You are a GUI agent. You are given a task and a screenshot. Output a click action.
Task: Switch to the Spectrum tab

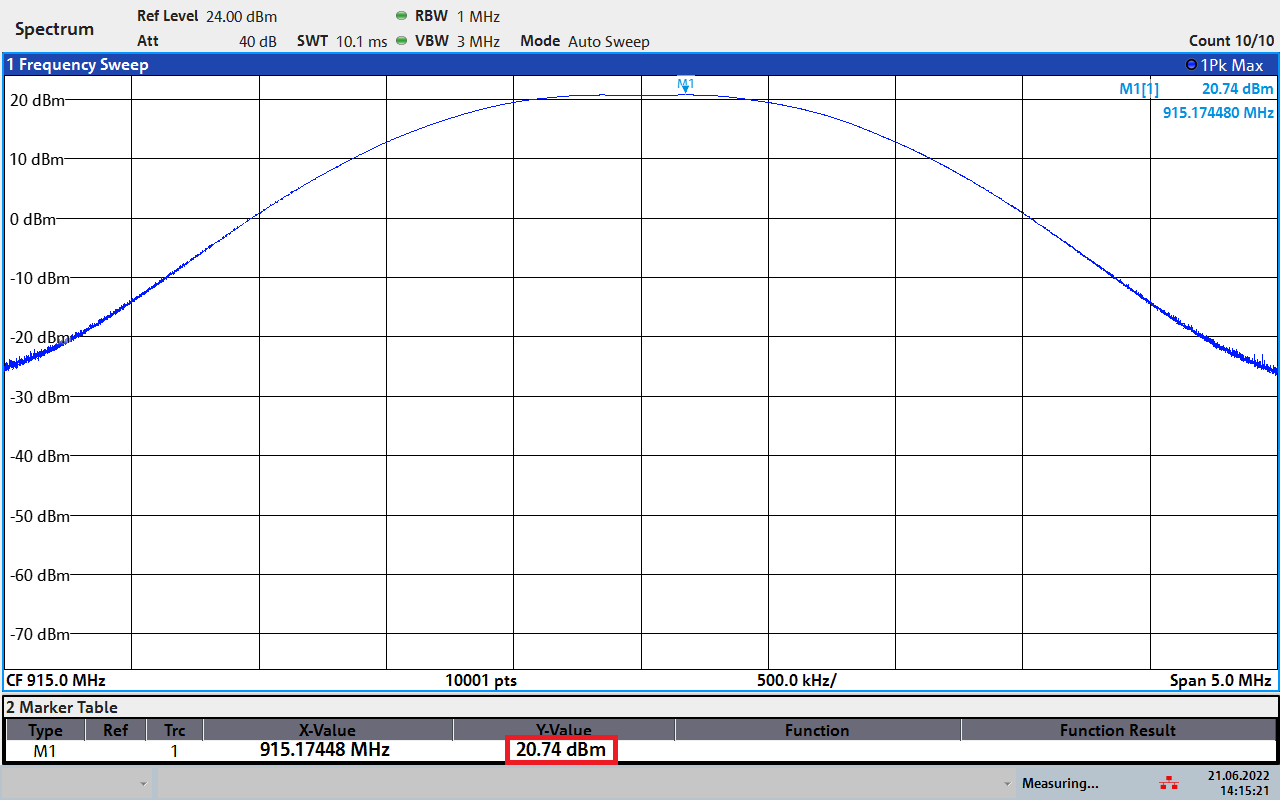tap(54, 29)
